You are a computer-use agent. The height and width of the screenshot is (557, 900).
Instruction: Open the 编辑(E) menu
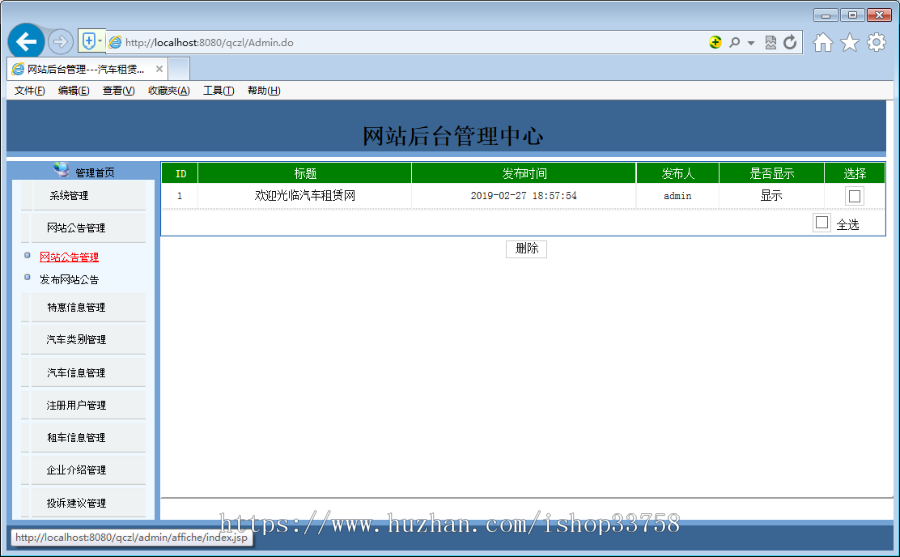click(x=73, y=91)
